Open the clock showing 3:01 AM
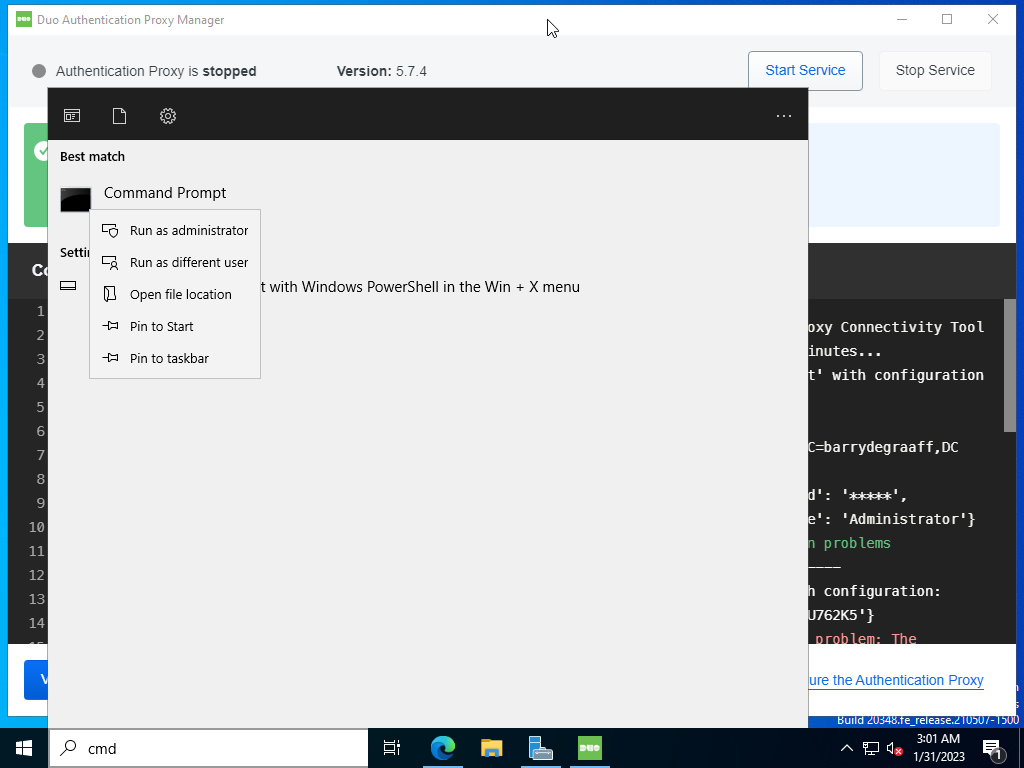The height and width of the screenshot is (768, 1024). [x=938, y=748]
